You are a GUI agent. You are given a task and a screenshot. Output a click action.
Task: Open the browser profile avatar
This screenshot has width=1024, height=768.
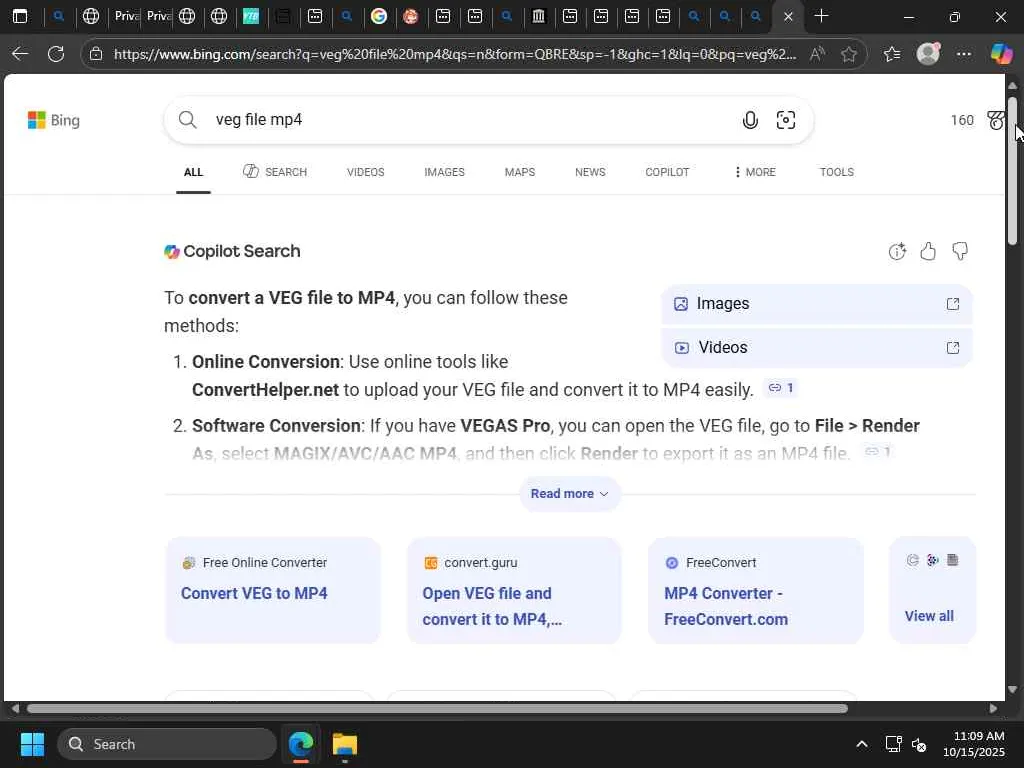[928, 54]
